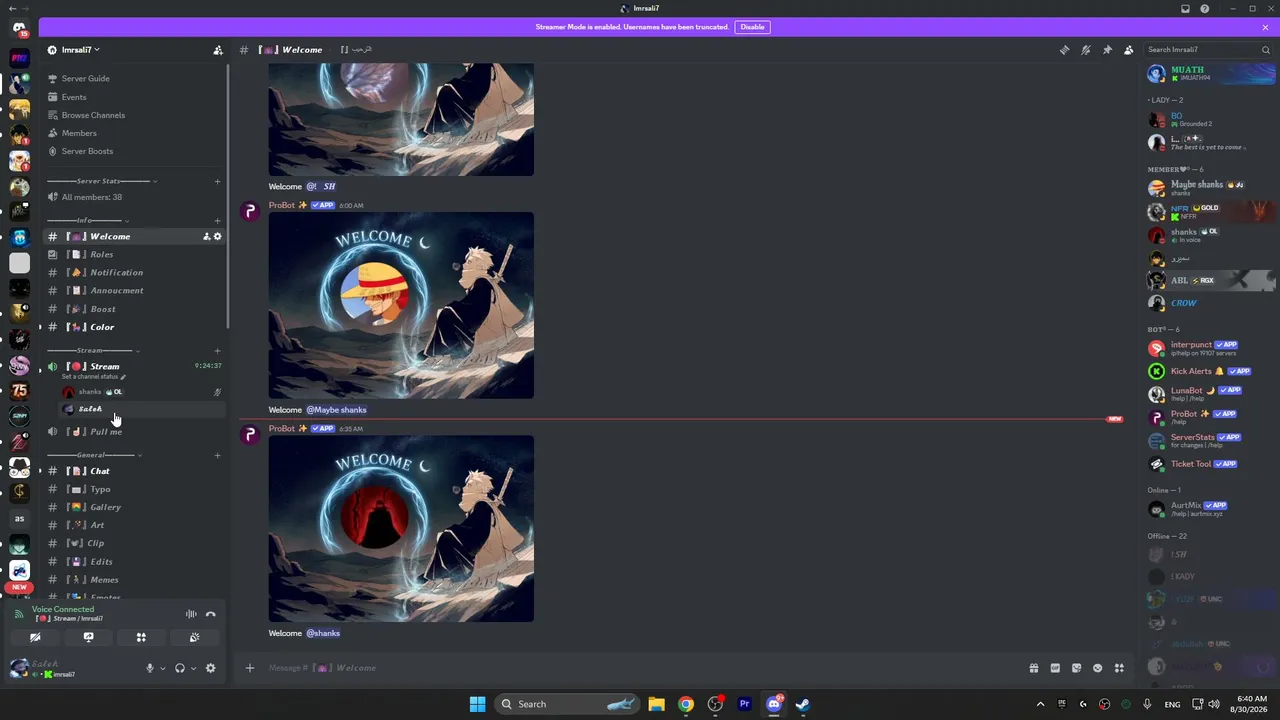The width and height of the screenshot is (1280, 720).
Task: Open User Settings gear
Action: (x=210, y=668)
